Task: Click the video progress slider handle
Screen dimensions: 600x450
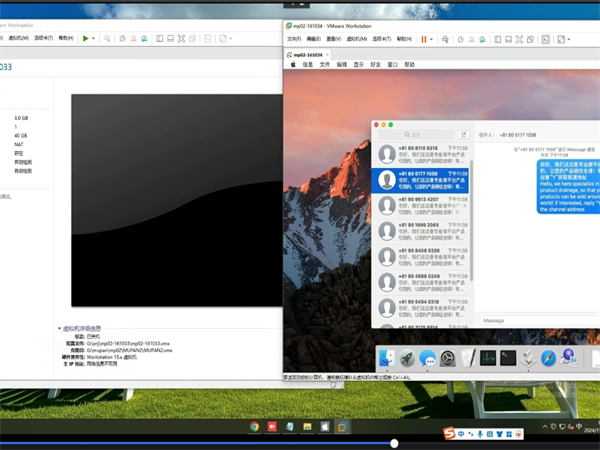Action: point(394,443)
